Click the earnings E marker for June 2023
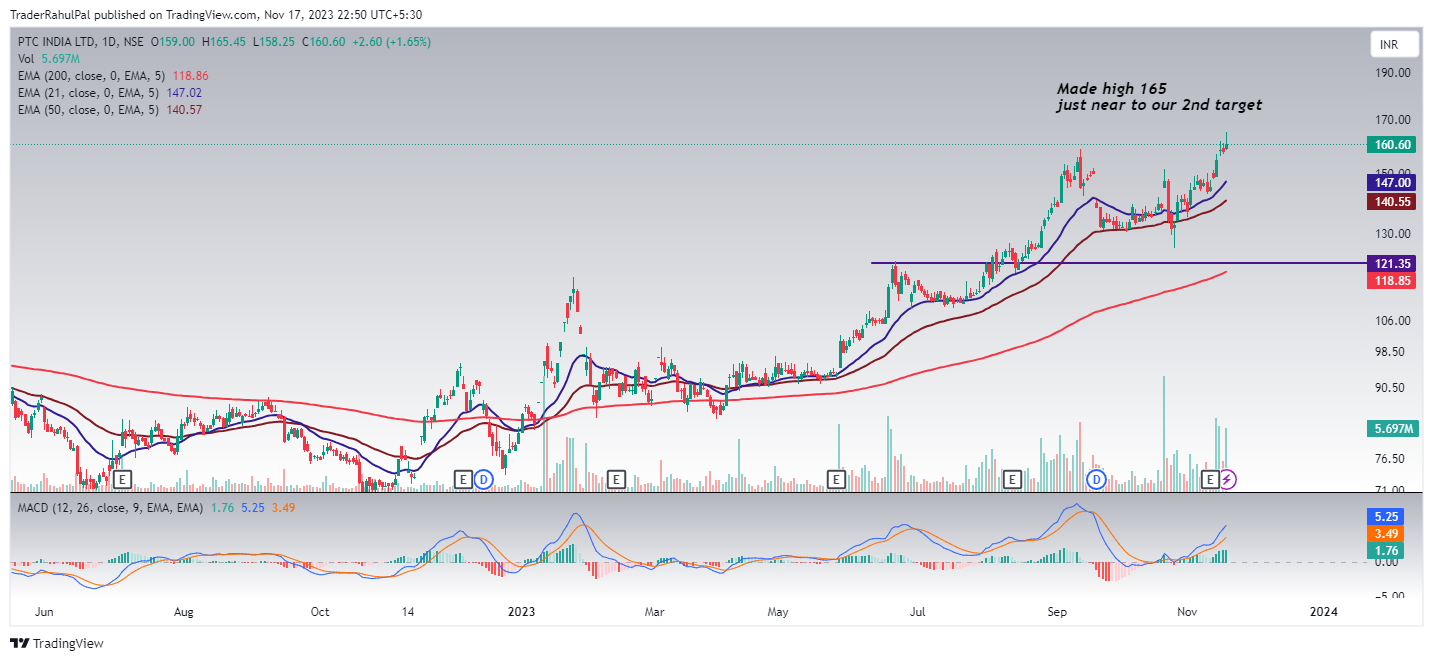This screenshot has height=661, width=1433. click(x=837, y=480)
